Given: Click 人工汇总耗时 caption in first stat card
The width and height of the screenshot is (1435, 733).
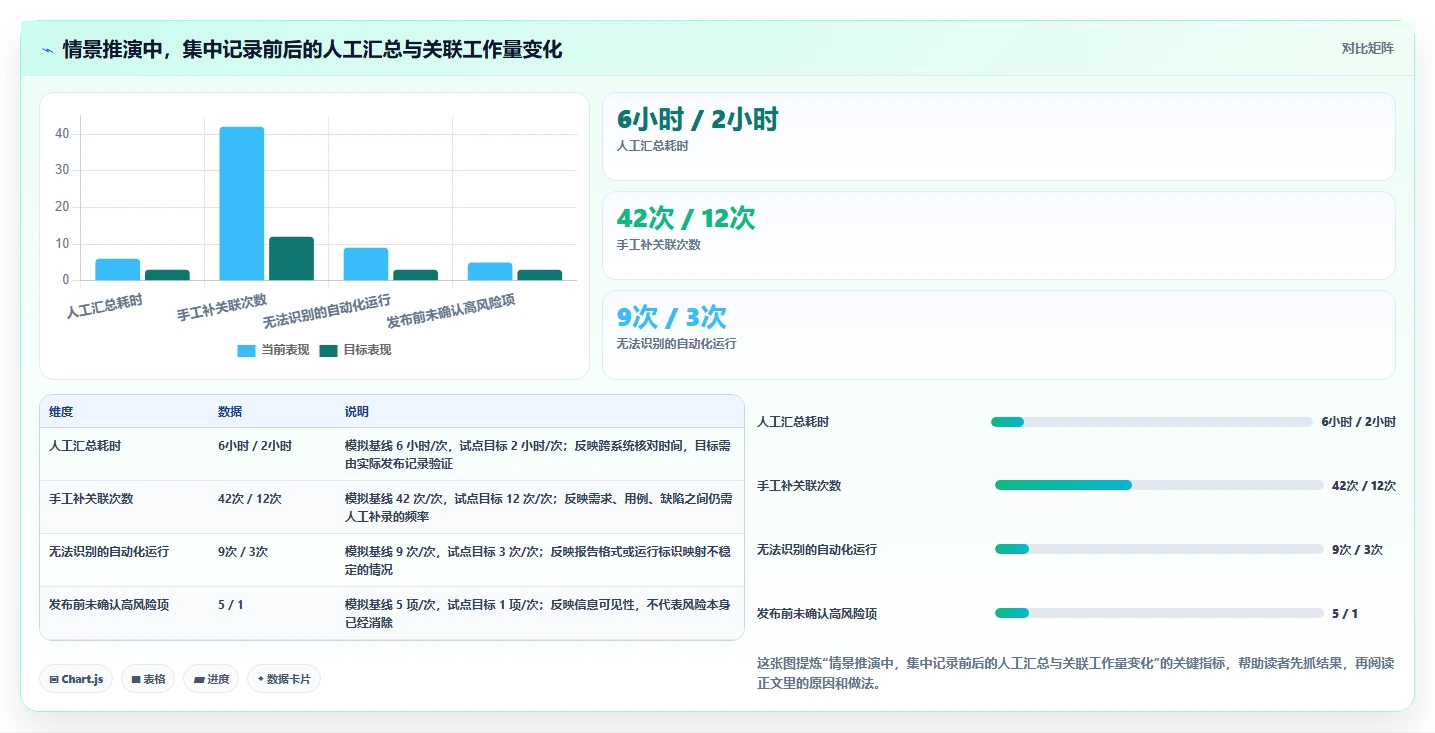Looking at the screenshot, I should [653, 146].
